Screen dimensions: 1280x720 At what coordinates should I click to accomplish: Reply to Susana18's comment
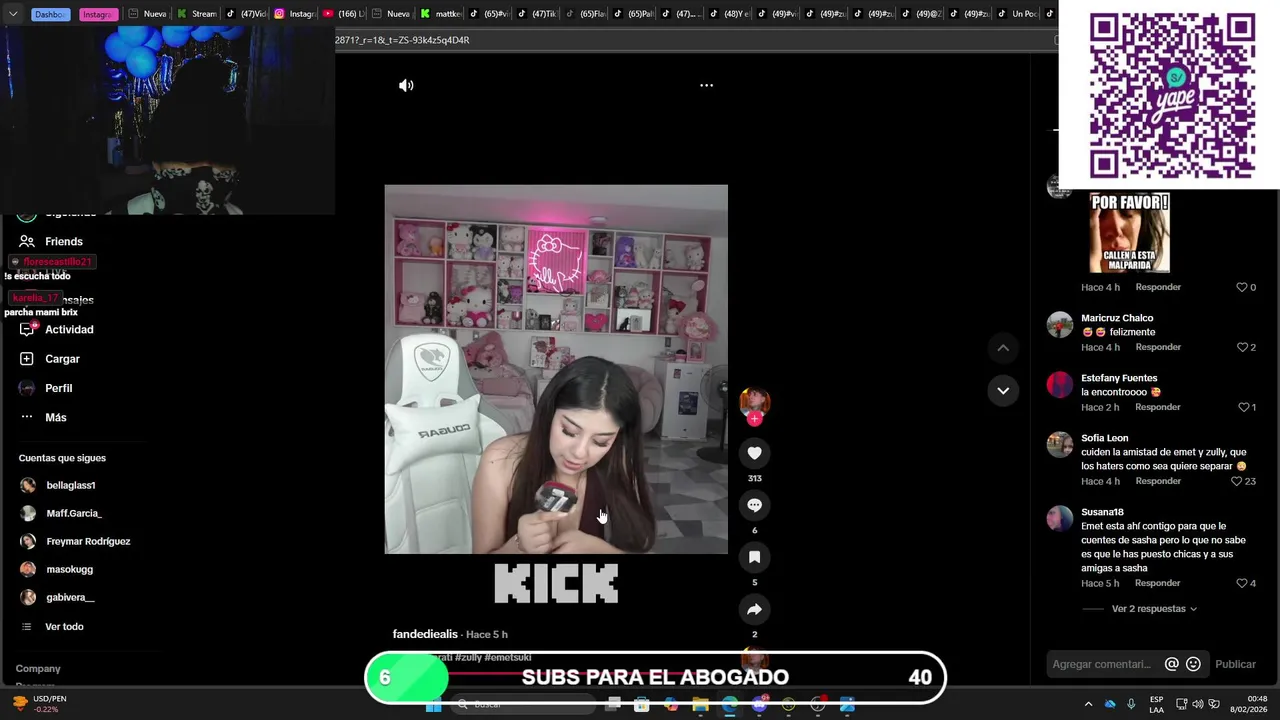pyautogui.click(x=1158, y=583)
